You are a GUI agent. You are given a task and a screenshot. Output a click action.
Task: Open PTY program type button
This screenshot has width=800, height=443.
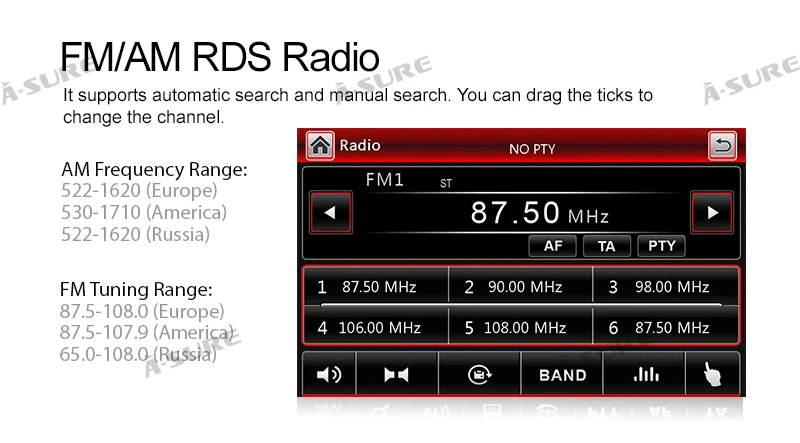661,246
